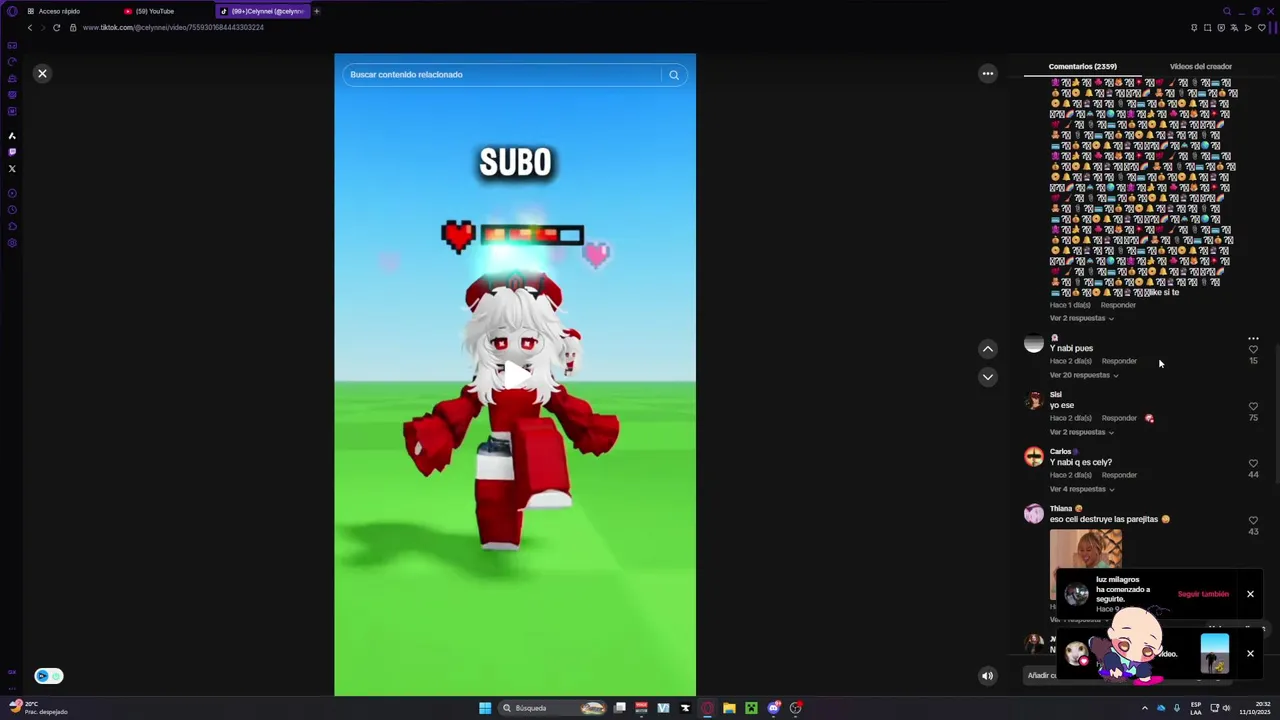Close the TikTok video viewer
This screenshot has width=1280, height=720.
[42, 73]
